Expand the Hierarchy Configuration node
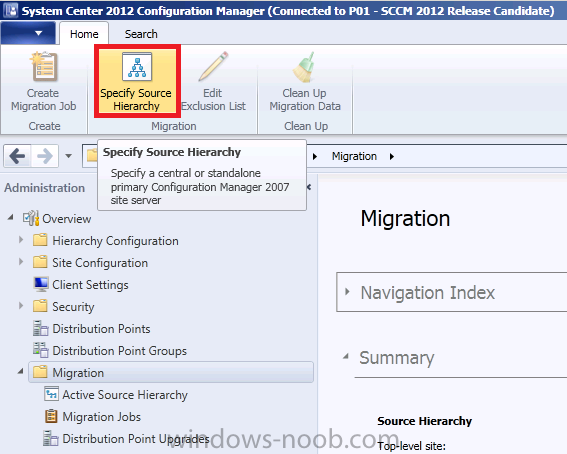567x454 pixels. click(x=21, y=240)
